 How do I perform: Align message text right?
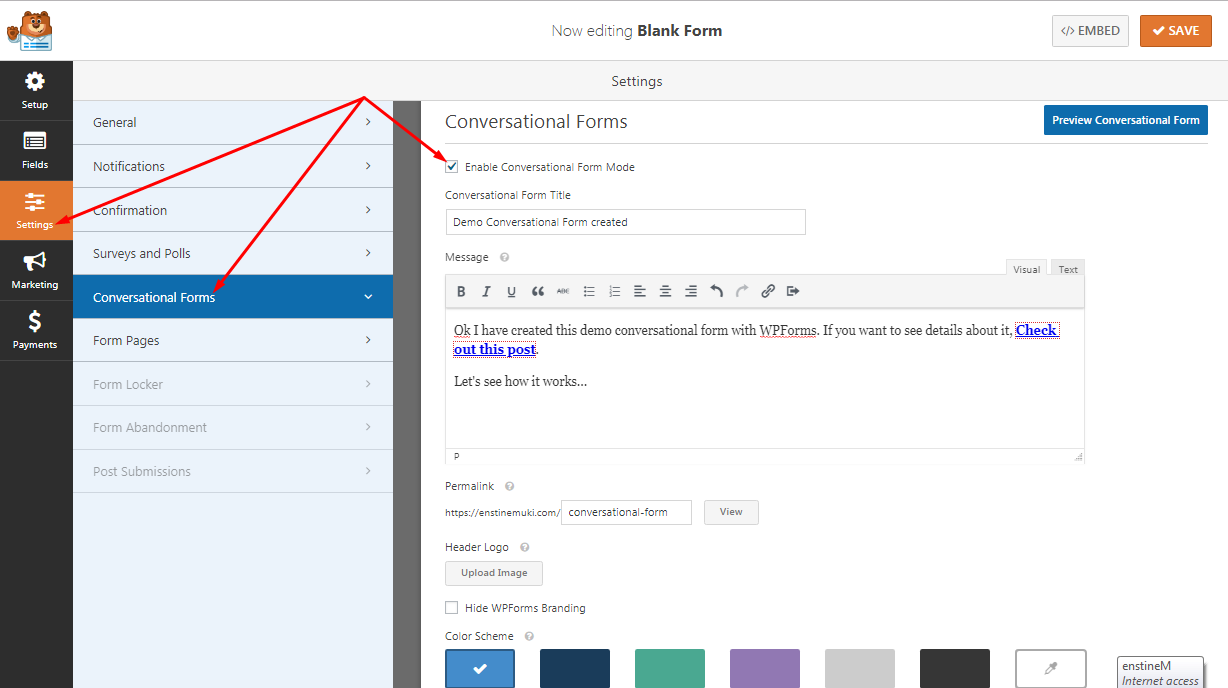(691, 291)
